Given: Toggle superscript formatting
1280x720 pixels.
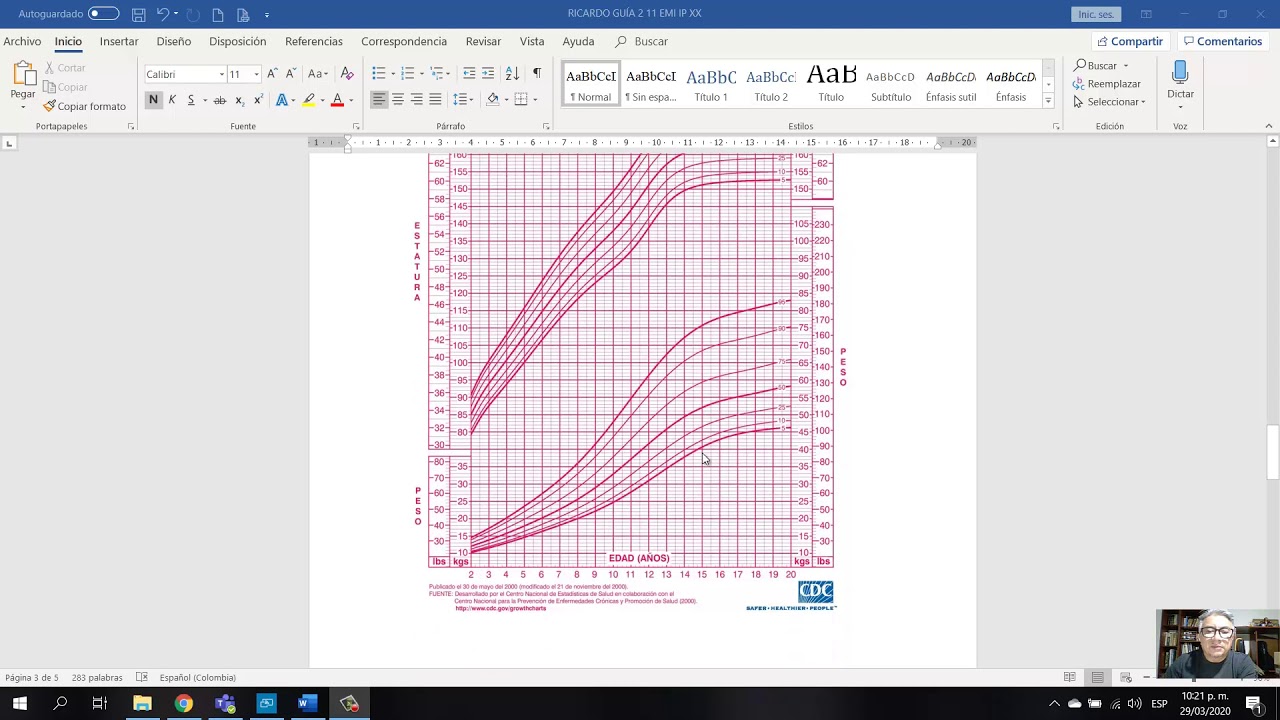Looking at the screenshot, I should [258, 100].
